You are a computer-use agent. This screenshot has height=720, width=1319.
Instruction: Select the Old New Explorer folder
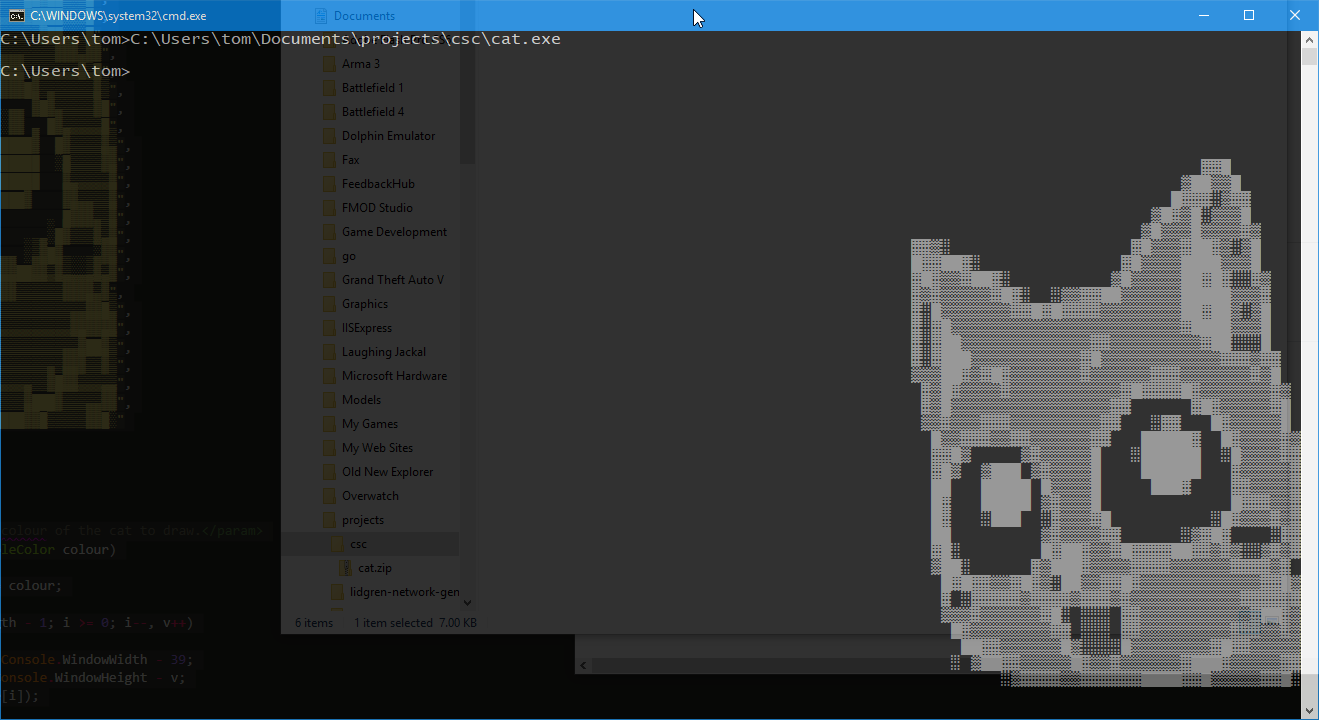coord(387,472)
